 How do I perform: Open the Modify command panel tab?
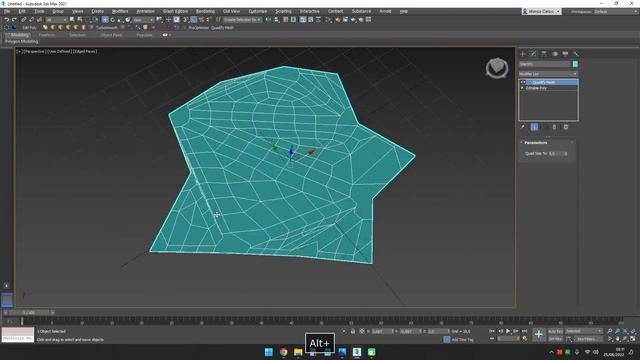click(x=533, y=53)
